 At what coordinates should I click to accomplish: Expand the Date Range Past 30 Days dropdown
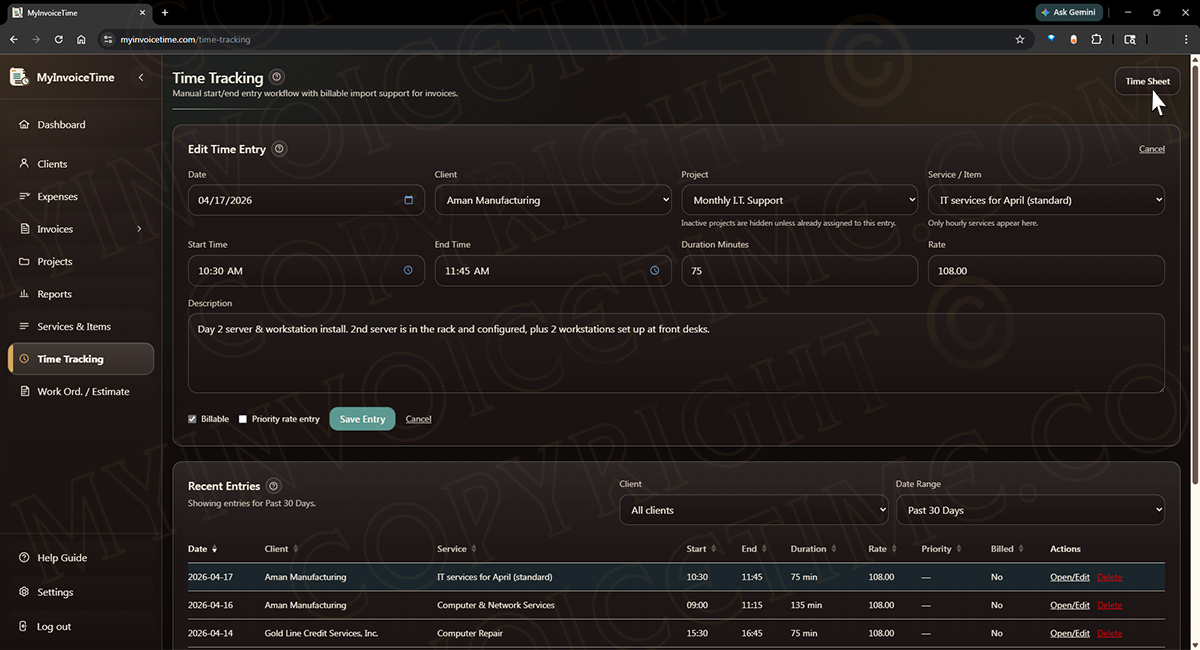click(x=1030, y=510)
